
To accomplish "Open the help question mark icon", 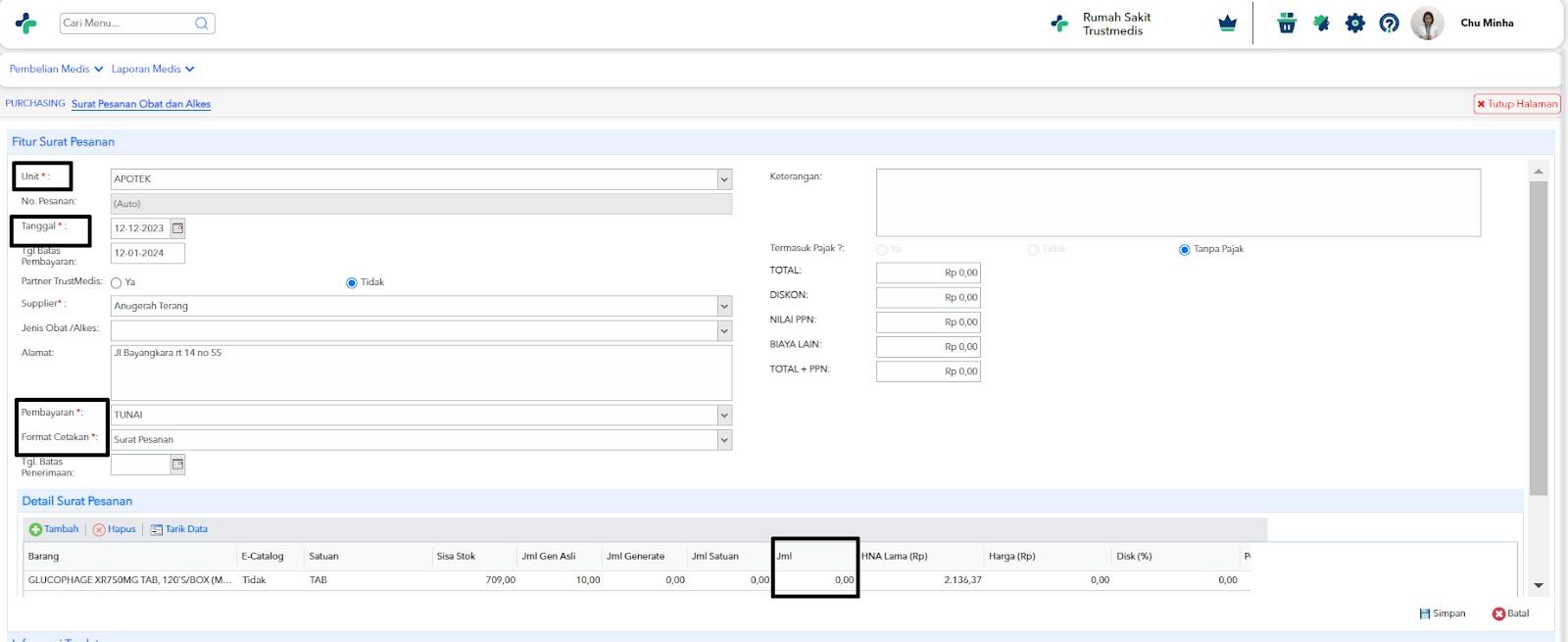I will tap(1389, 23).
